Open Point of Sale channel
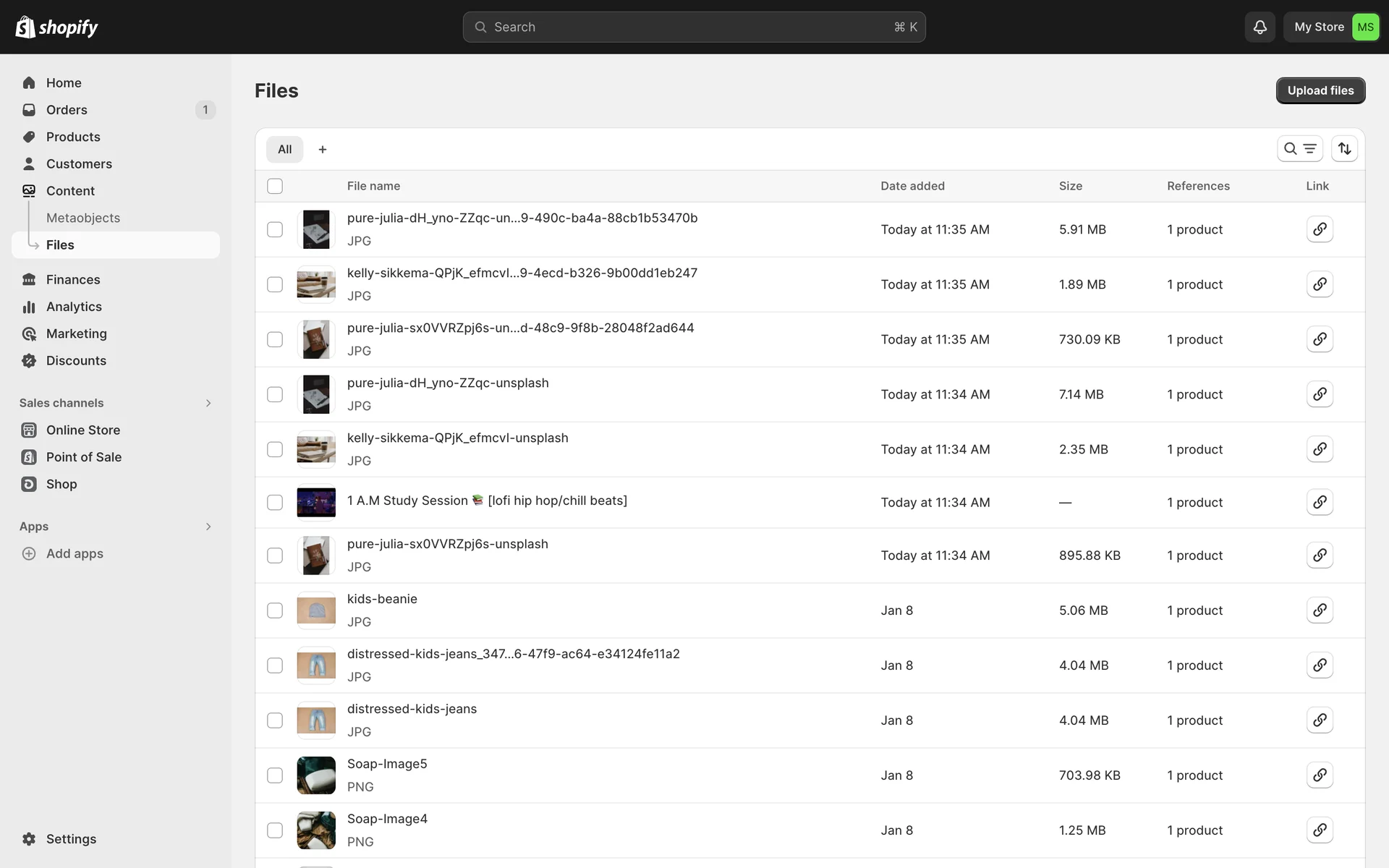The width and height of the screenshot is (1389, 868). (83, 457)
